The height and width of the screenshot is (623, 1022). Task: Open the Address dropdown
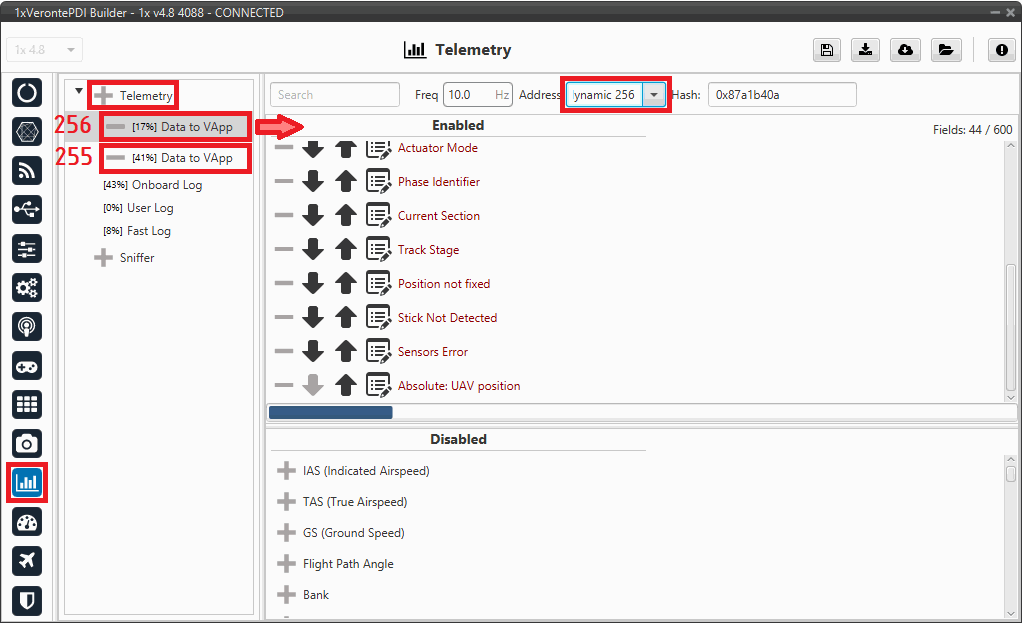(654, 94)
